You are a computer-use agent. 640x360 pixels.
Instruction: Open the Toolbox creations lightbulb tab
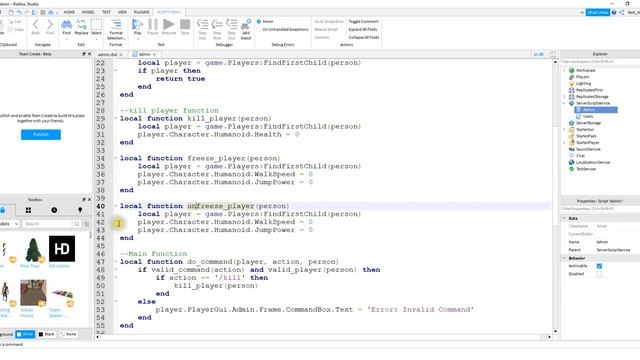pyautogui.click(x=80, y=210)
